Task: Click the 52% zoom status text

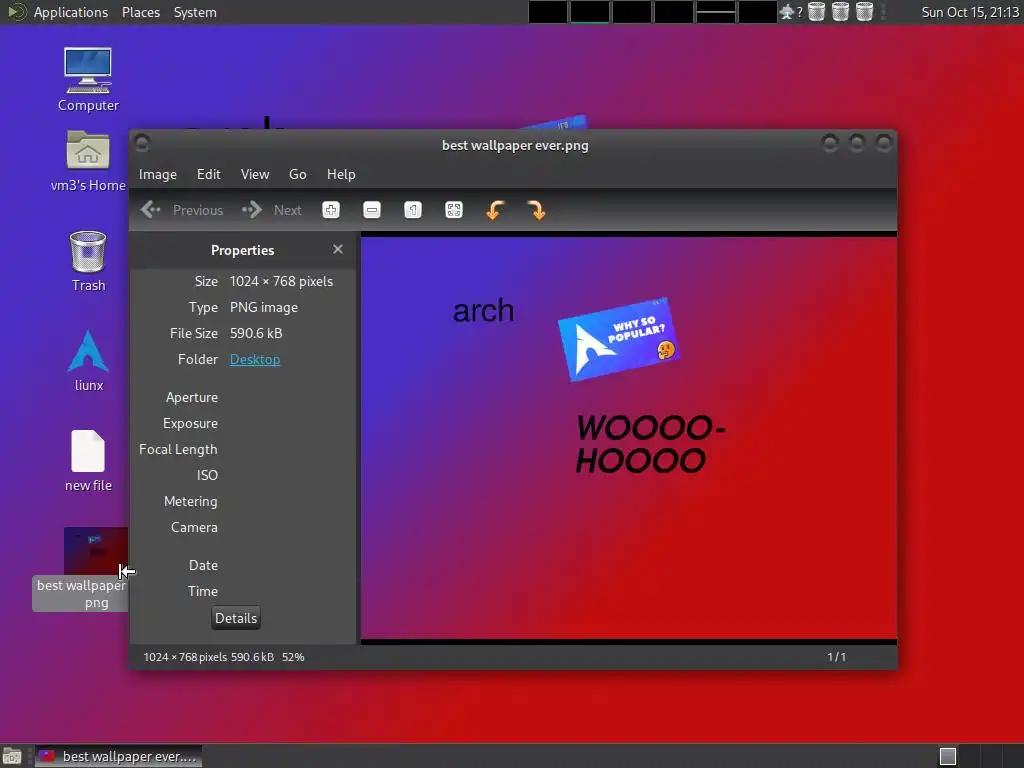Action: tap(293, 657)
